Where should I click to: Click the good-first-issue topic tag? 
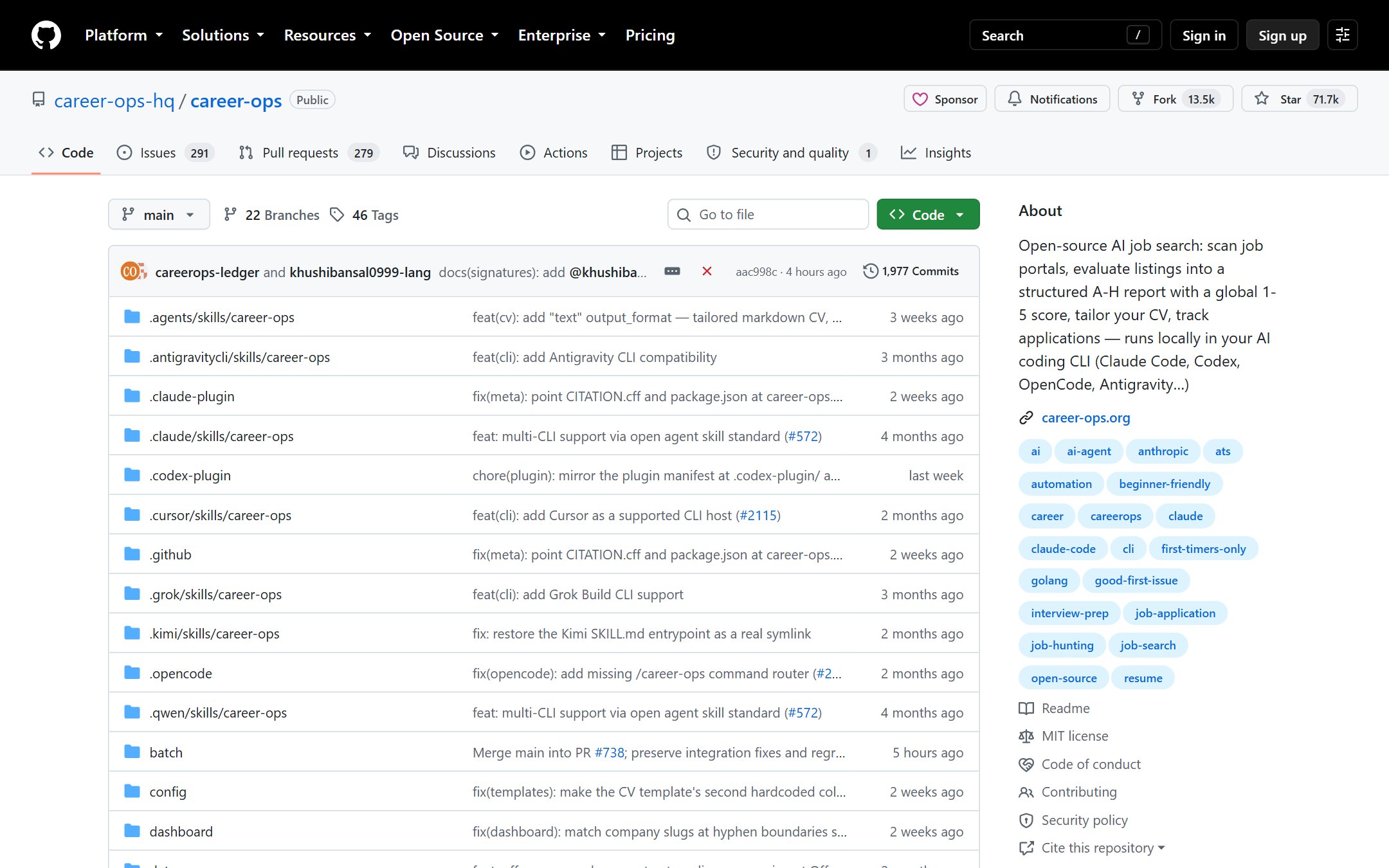tap(1136, 581)
